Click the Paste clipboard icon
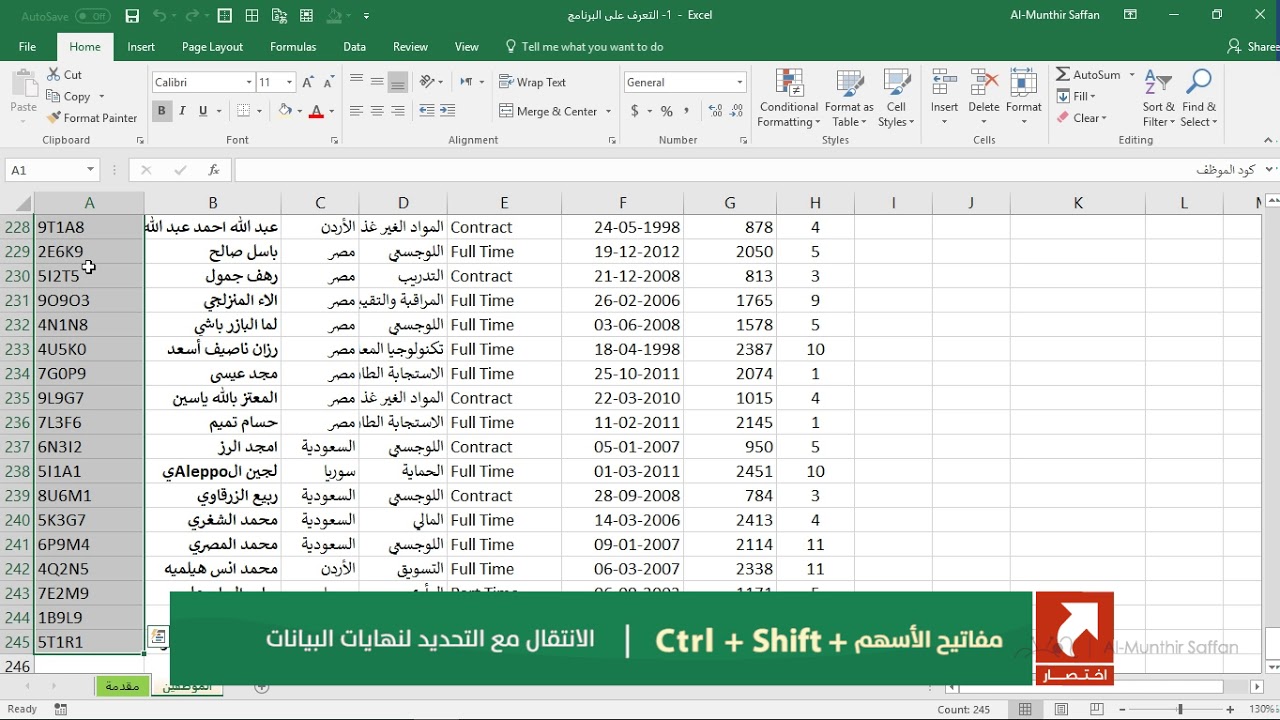 23,85
